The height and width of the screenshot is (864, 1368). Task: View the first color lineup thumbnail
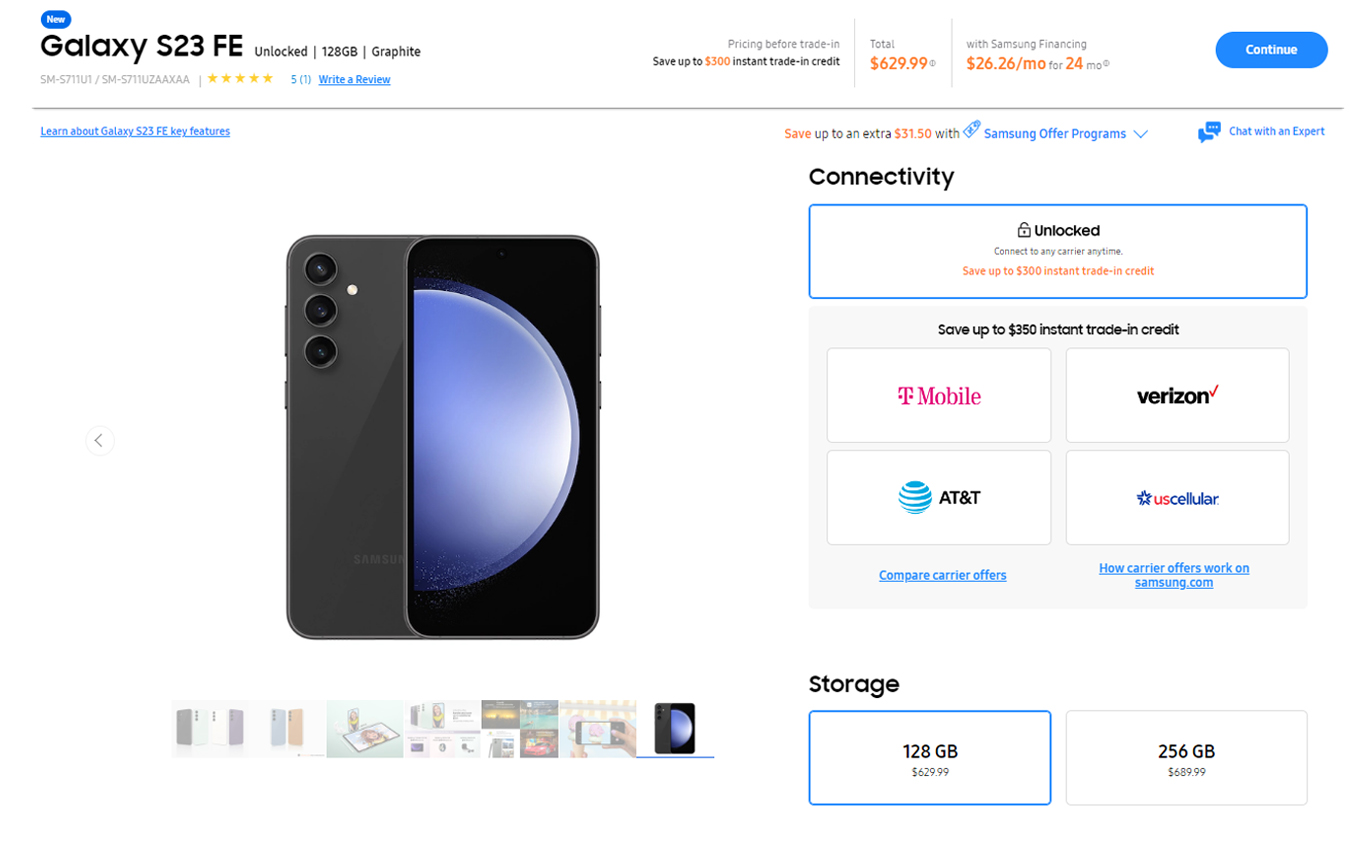click(x=209, y=728)
